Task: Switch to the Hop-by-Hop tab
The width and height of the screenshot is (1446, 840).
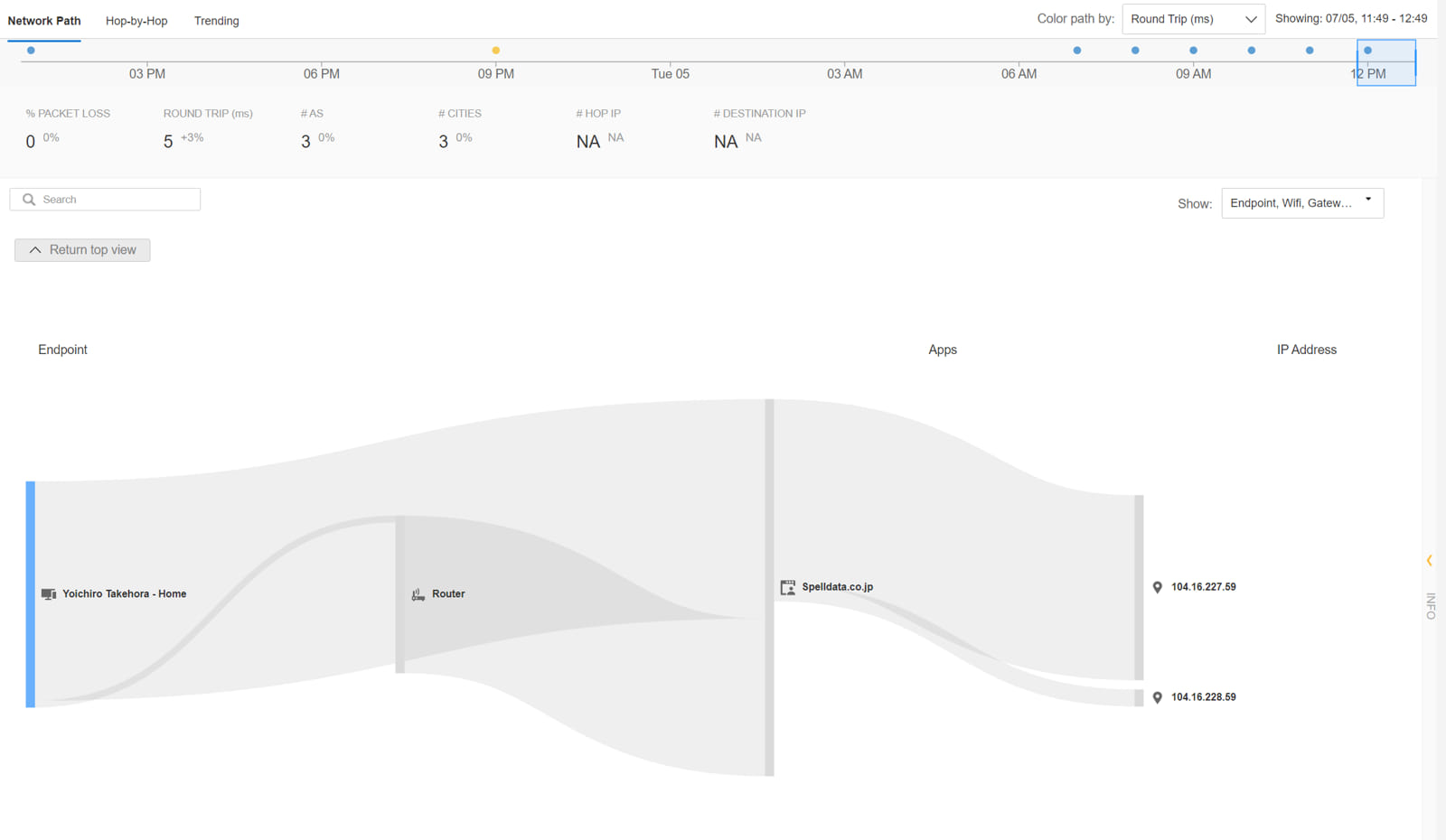Action: pyautogui.click(x=136, y=21)
